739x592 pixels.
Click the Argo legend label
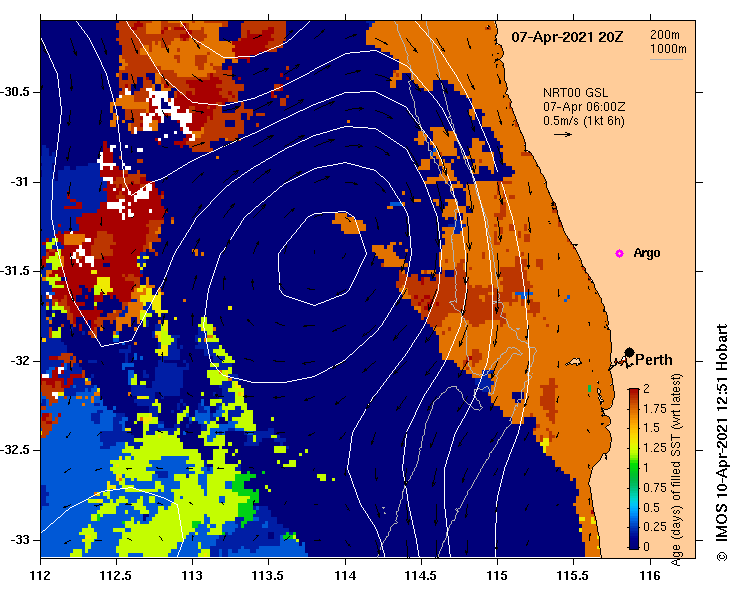647,253
